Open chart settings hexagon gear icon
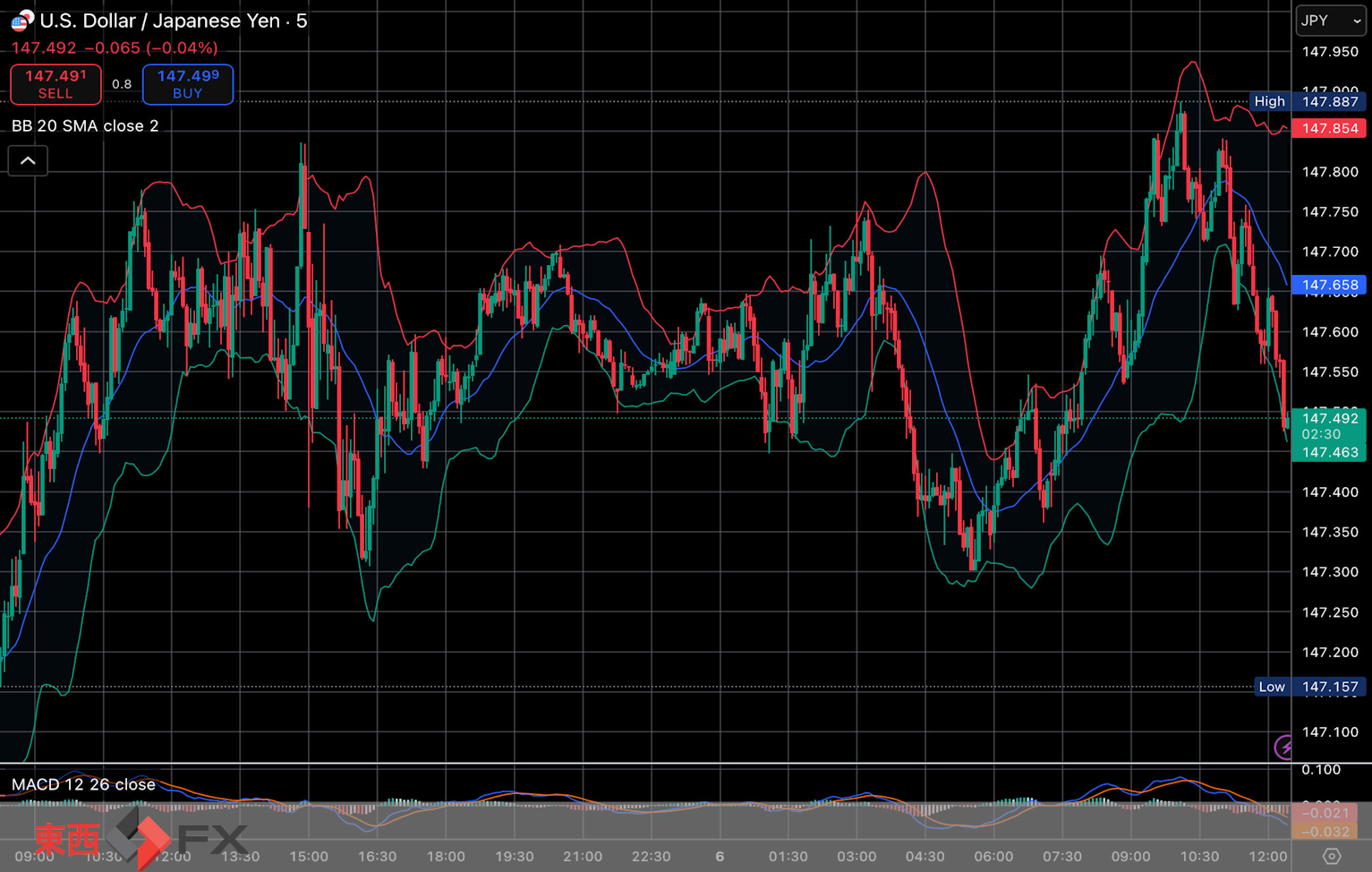This screenshot has height=872, width=1372. [1331, 856]
